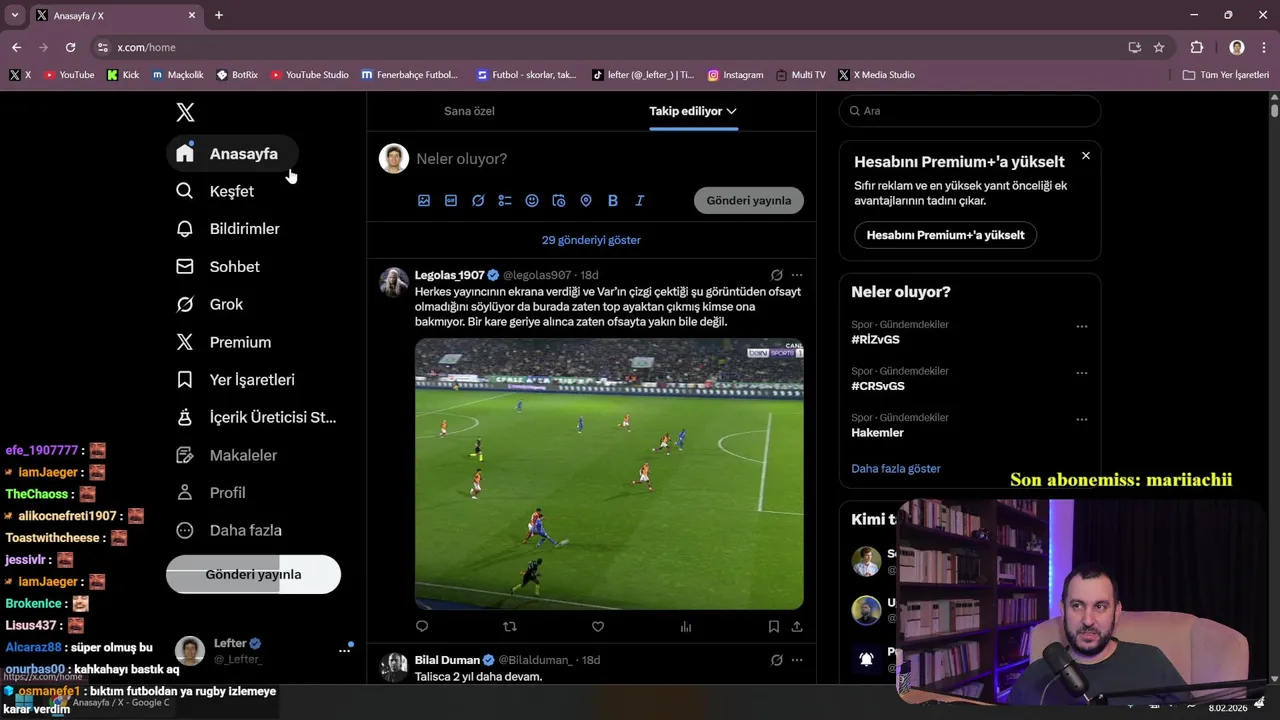
Task: Bookmark the Legolas_1907 post
Action: coord(774,627)
